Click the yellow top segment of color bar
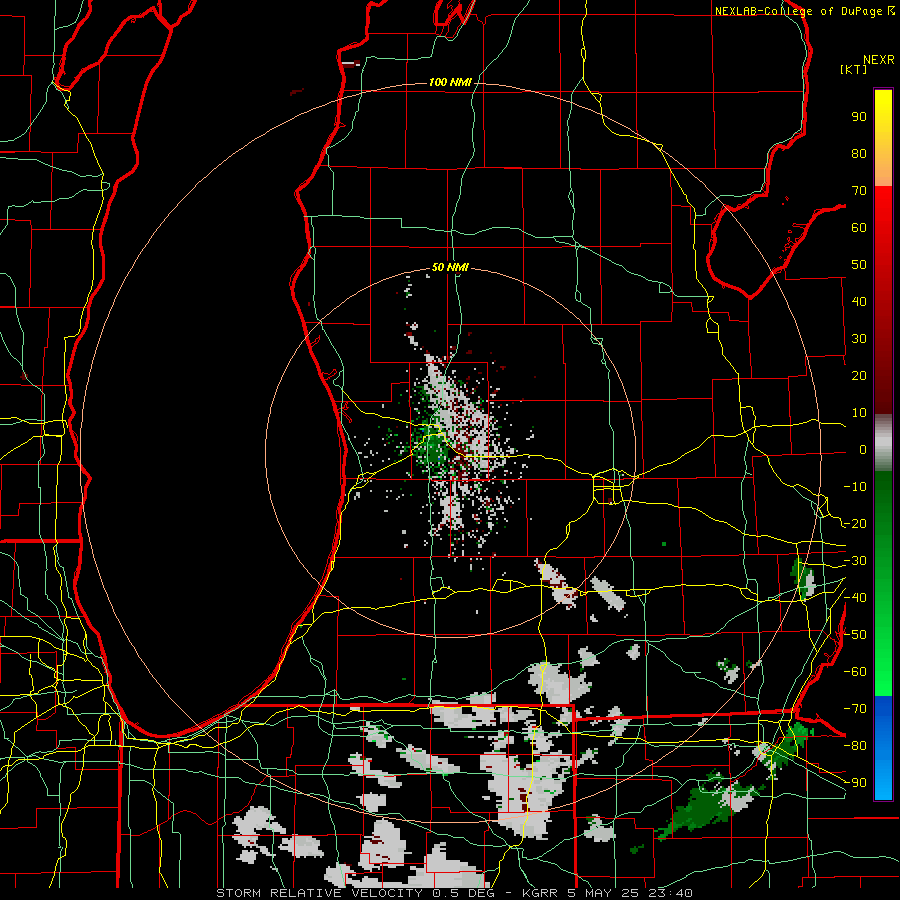The height and width of the screenshot is (900, 900). pos(883,138)
